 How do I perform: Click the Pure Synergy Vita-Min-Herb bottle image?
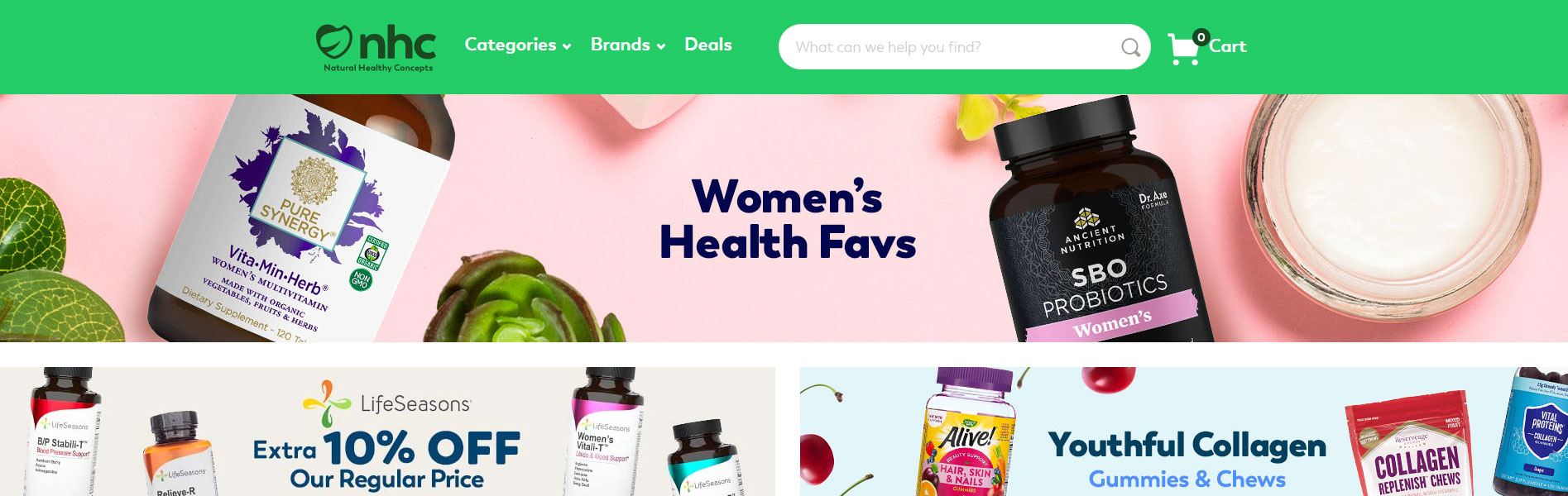click(302, 218)
